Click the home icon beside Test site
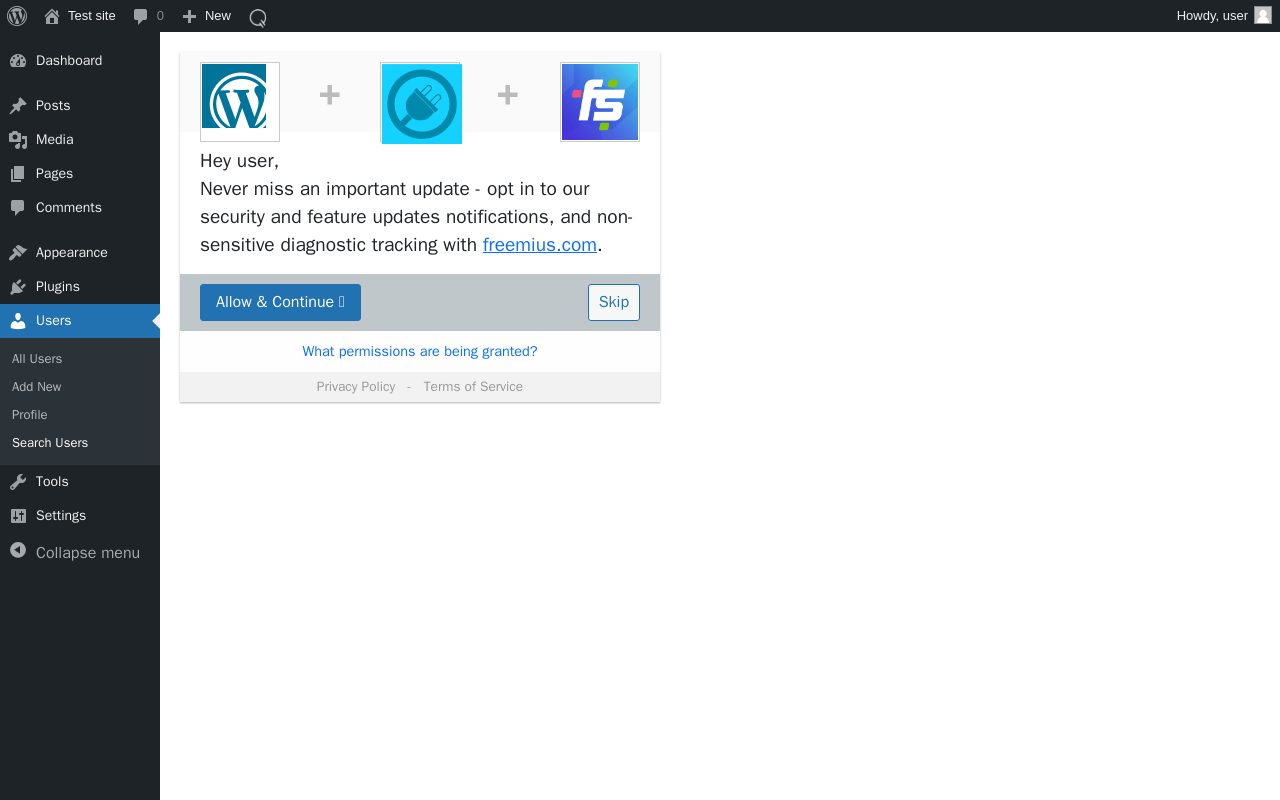Viewport: 1280px width, 800px height. pyautogui.click(x=52, y=16)
